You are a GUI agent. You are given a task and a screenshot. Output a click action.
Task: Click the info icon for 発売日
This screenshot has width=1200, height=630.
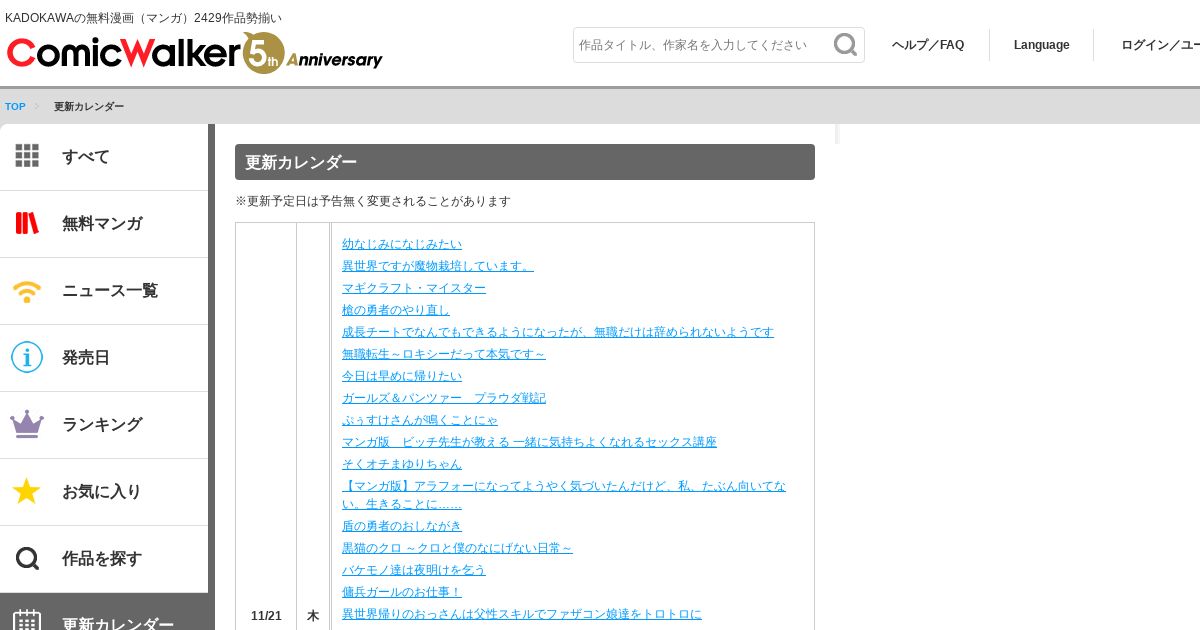(x=27, y=357)
